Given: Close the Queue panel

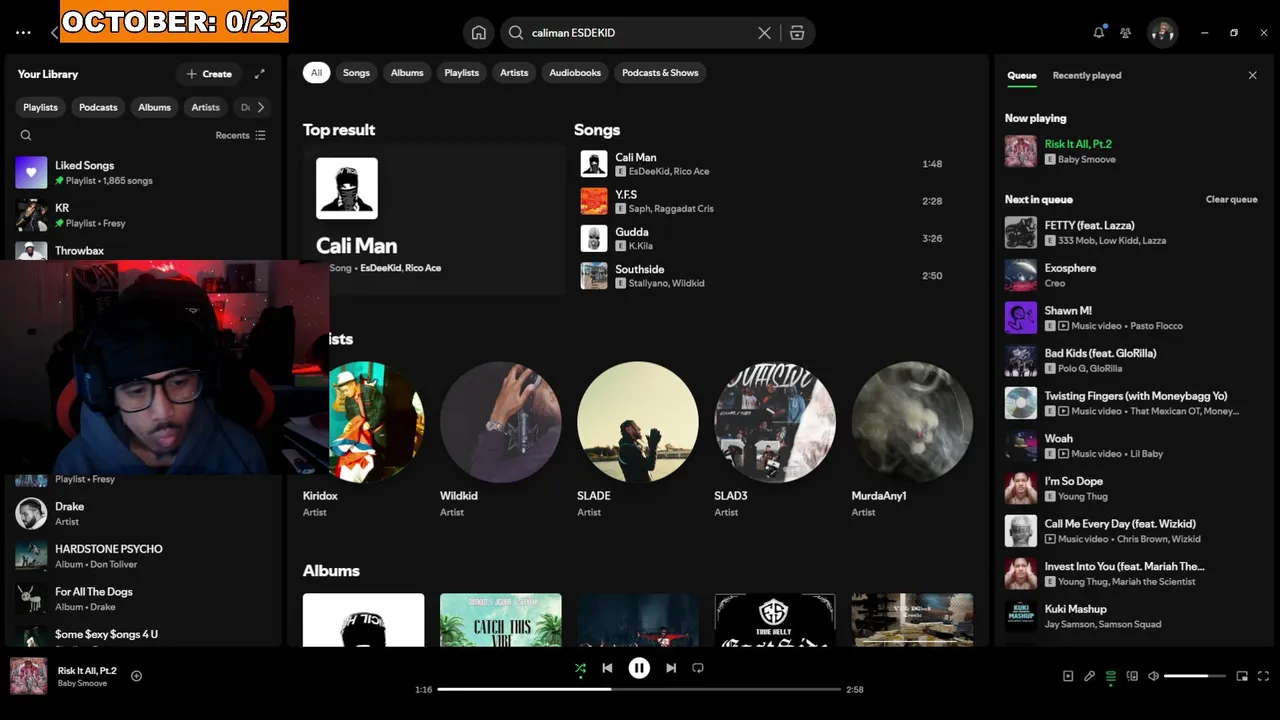Looking at the screenshot, I should [x=1252, y=75].
